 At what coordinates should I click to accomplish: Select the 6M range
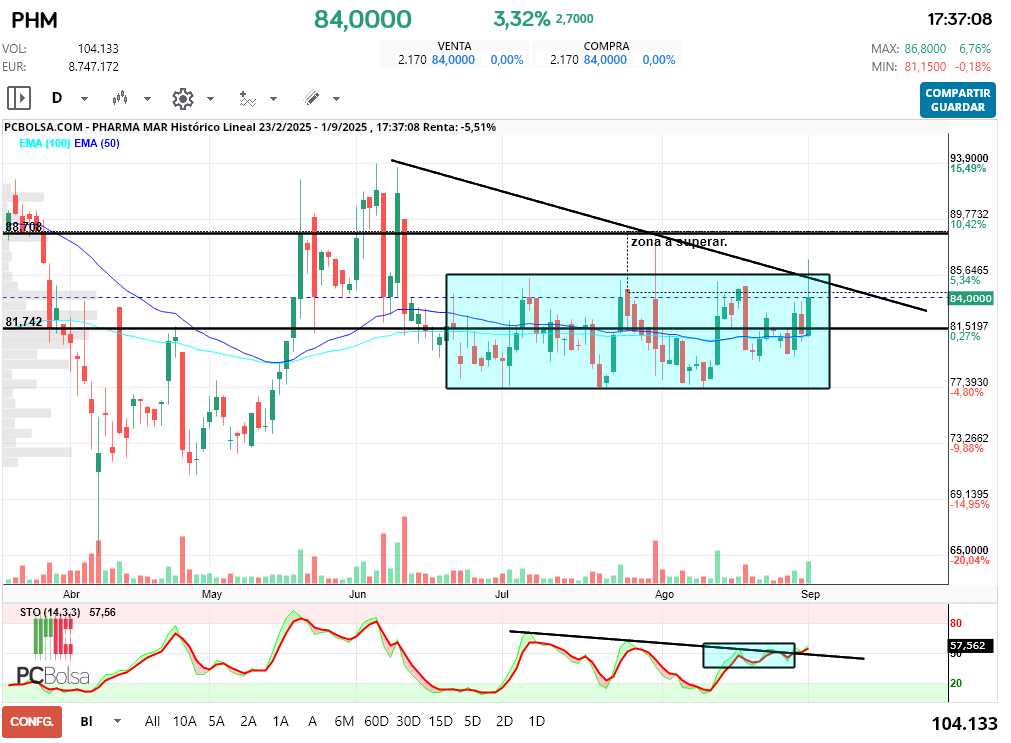344,721
